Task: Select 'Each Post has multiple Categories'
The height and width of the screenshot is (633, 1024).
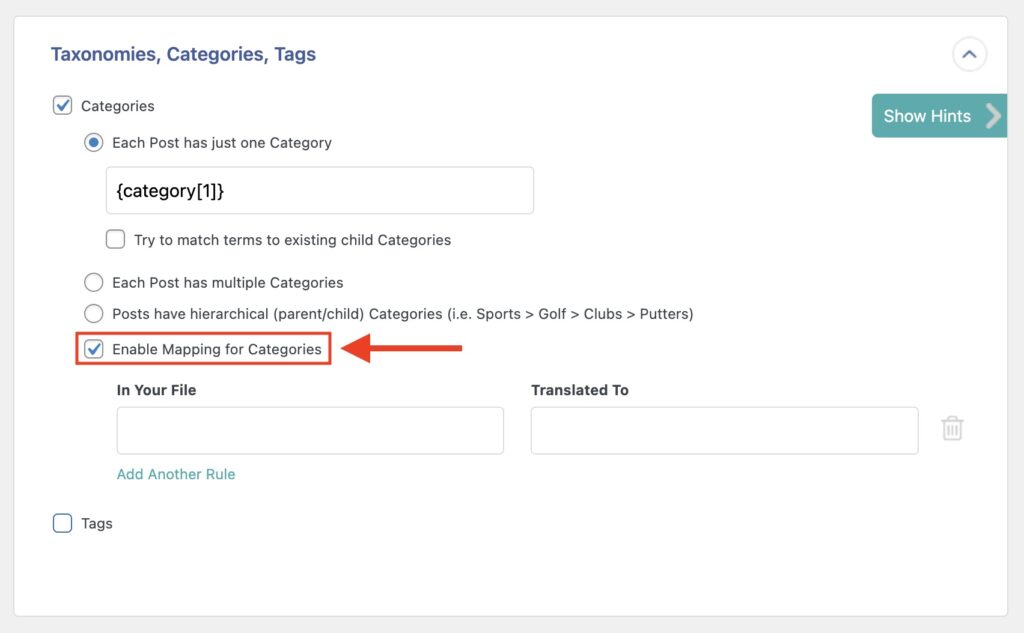Action: tap(93, 282)
